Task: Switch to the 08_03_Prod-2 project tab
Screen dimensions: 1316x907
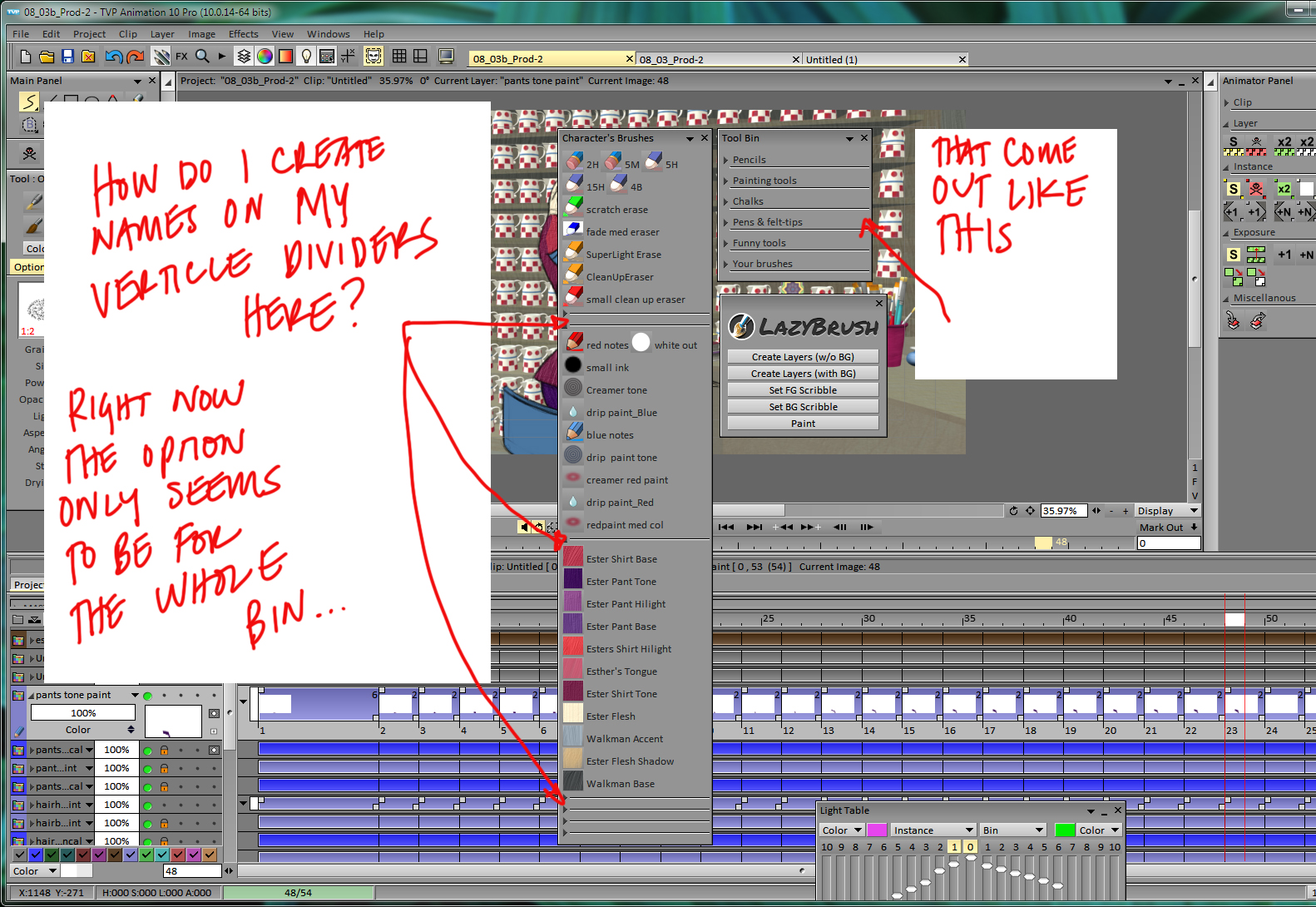Action: (719, 59)
